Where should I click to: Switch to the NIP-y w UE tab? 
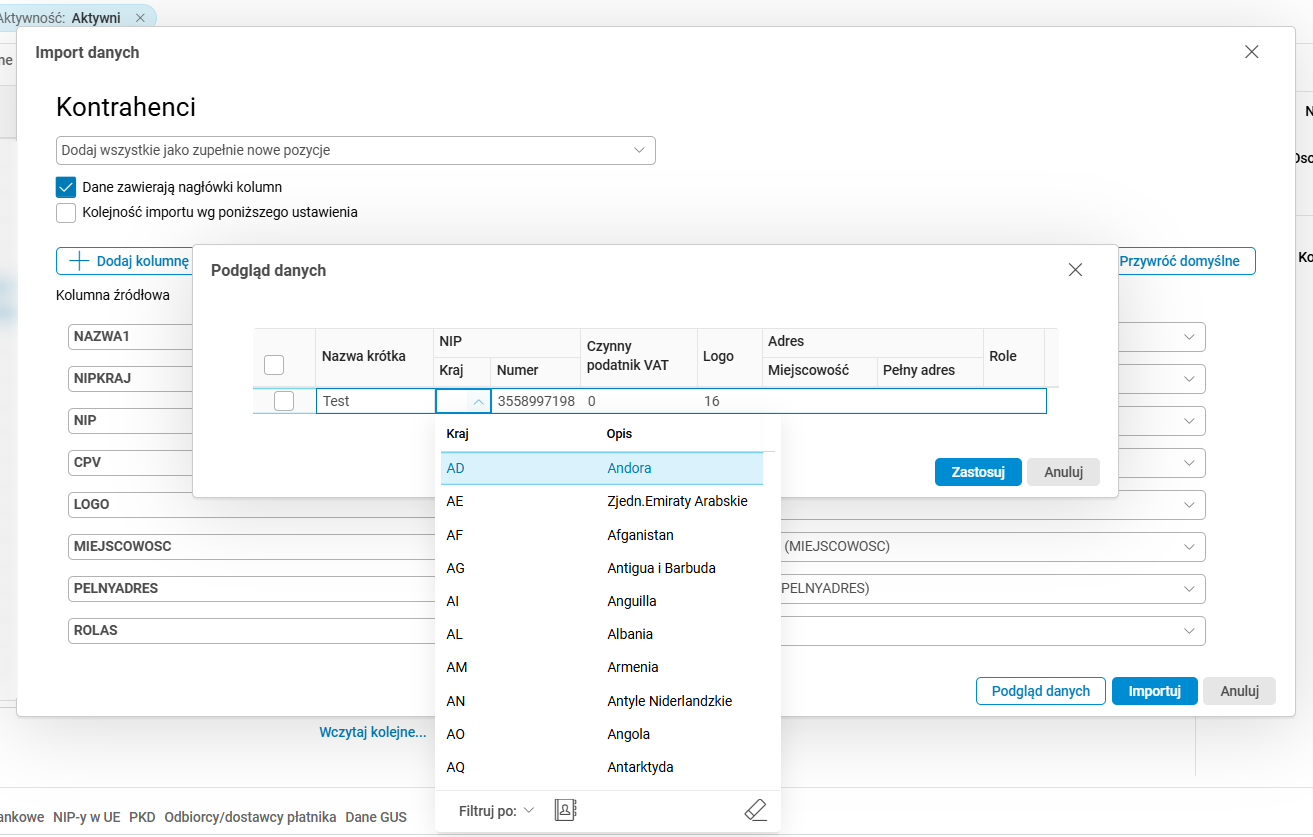point(87,817)
